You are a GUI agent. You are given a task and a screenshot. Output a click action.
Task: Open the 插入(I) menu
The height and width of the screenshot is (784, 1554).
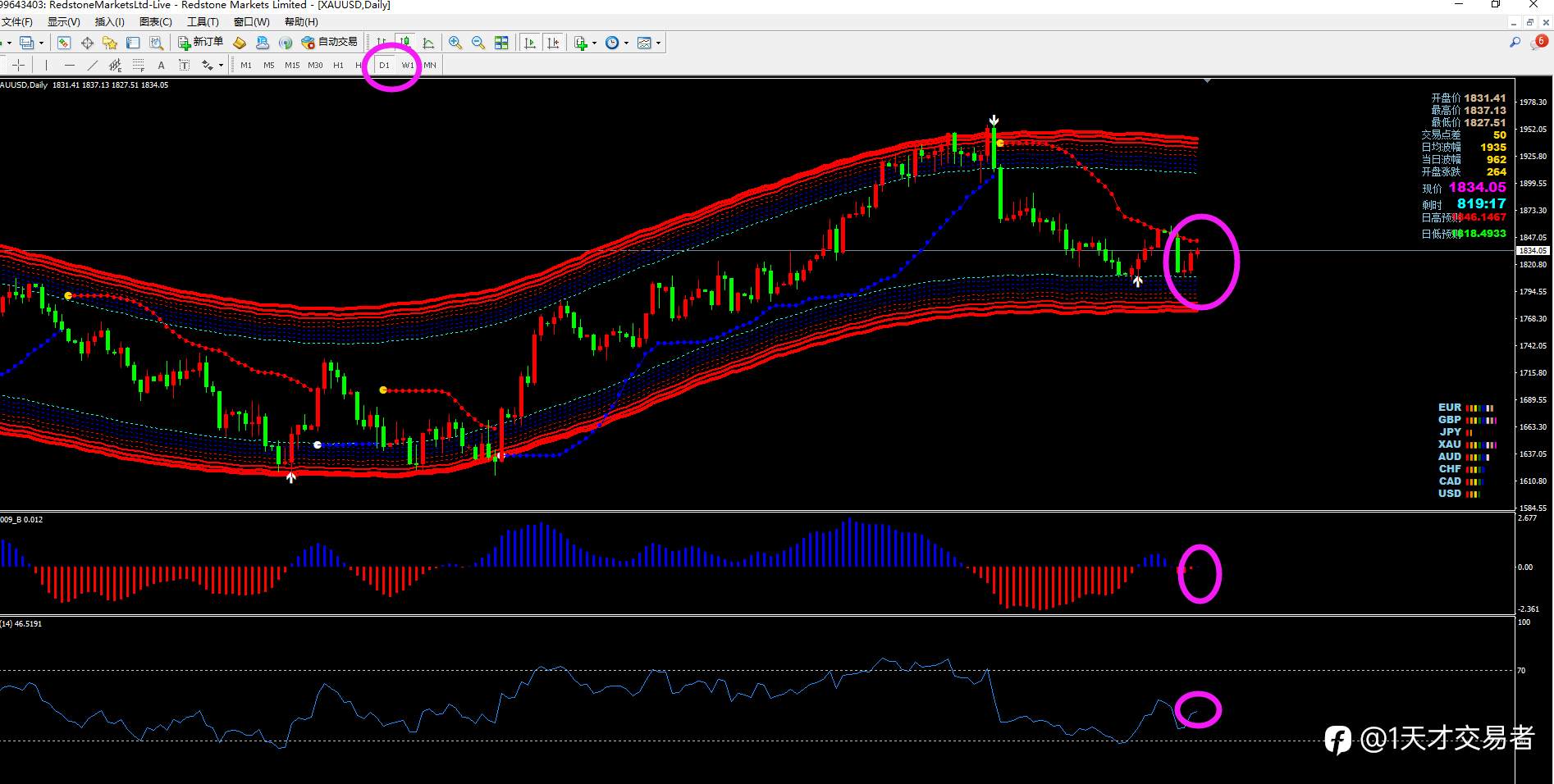109,22
